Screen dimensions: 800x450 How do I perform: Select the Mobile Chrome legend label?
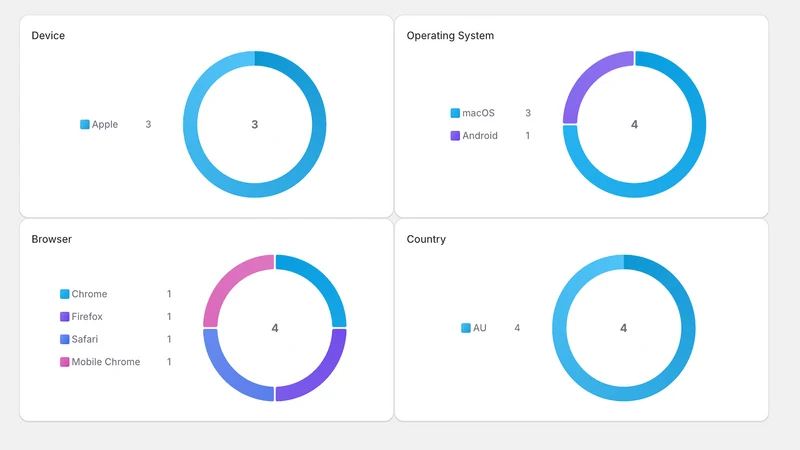(x=106, y=362)
